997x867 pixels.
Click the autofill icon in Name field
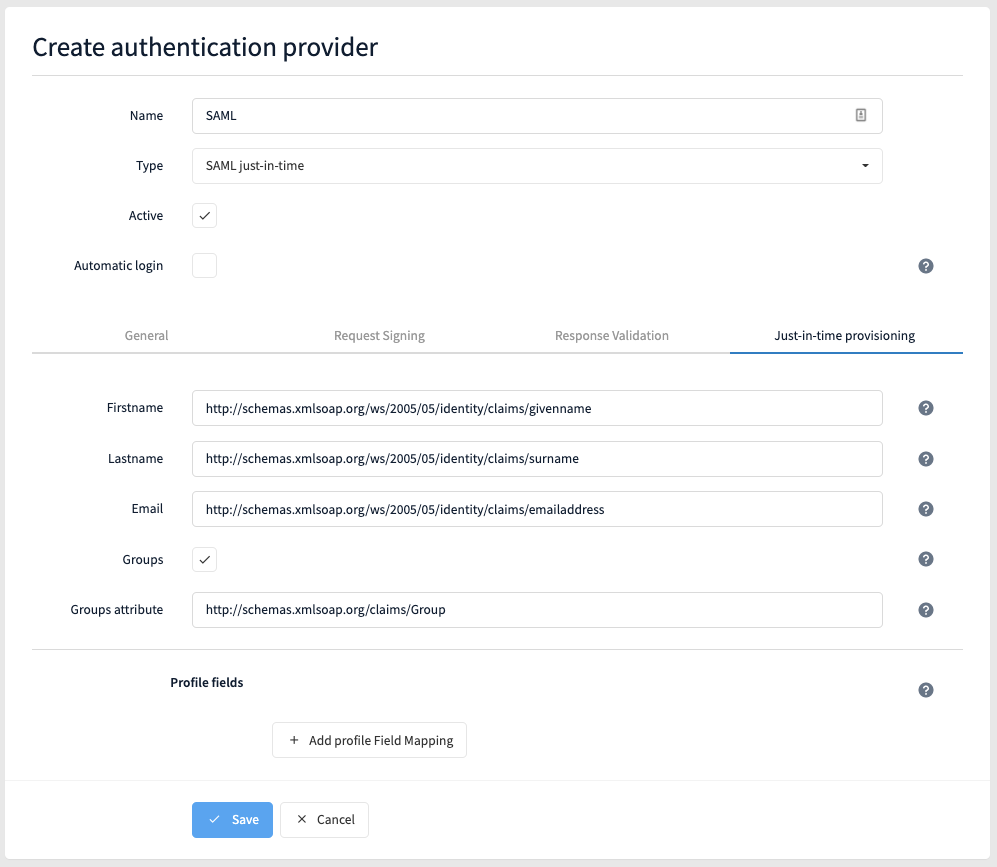pos(860,116)
